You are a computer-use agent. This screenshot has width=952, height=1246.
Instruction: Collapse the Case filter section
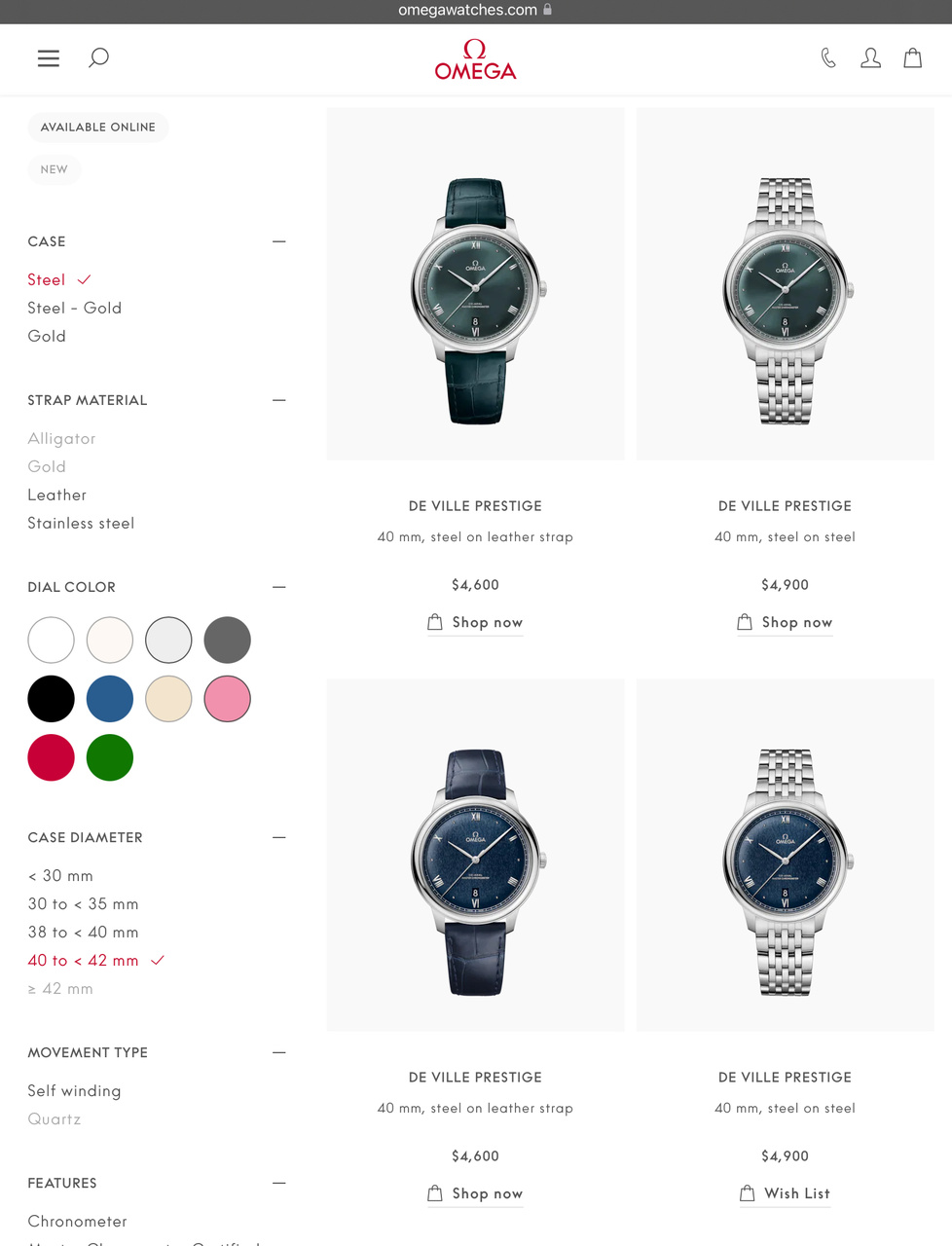[279, 241]
